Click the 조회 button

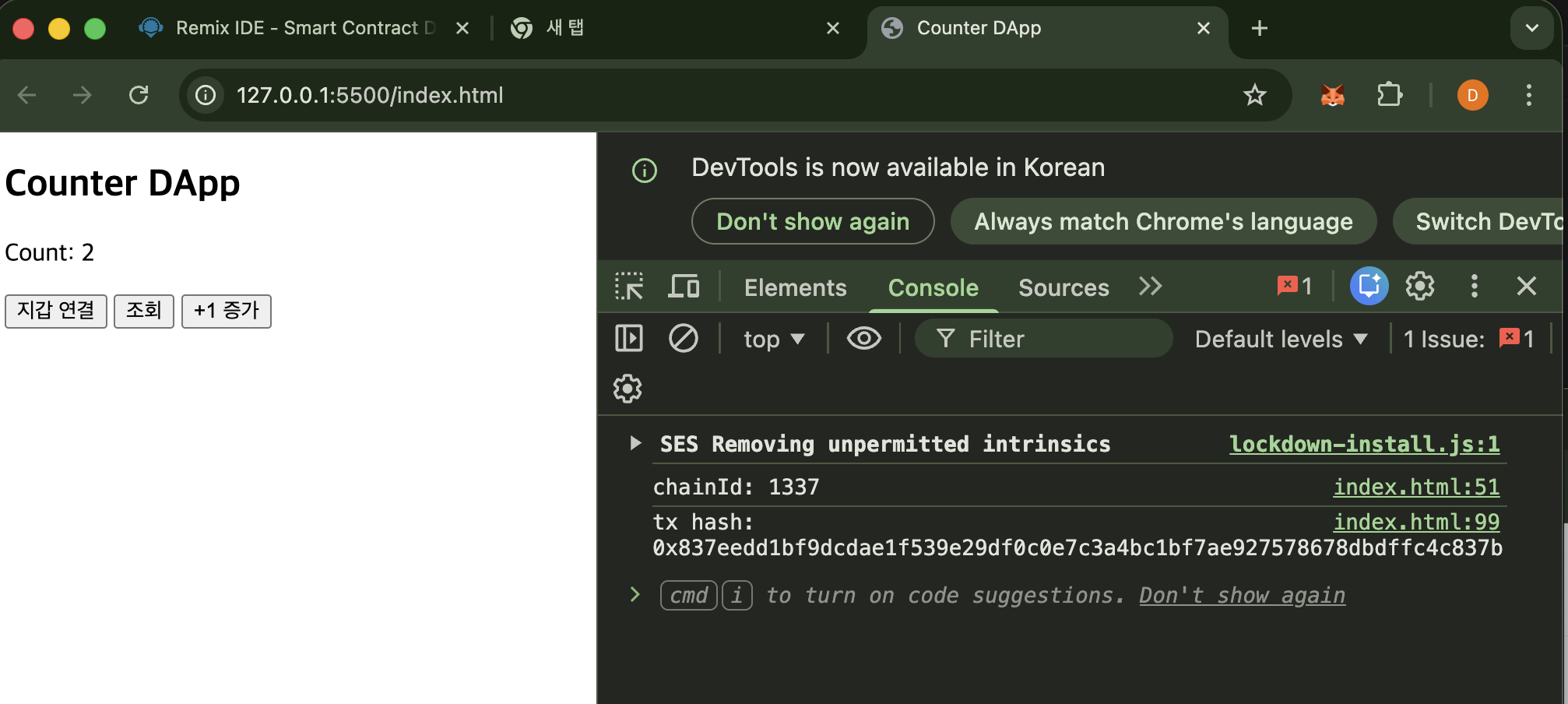click(x=144, y=311)
